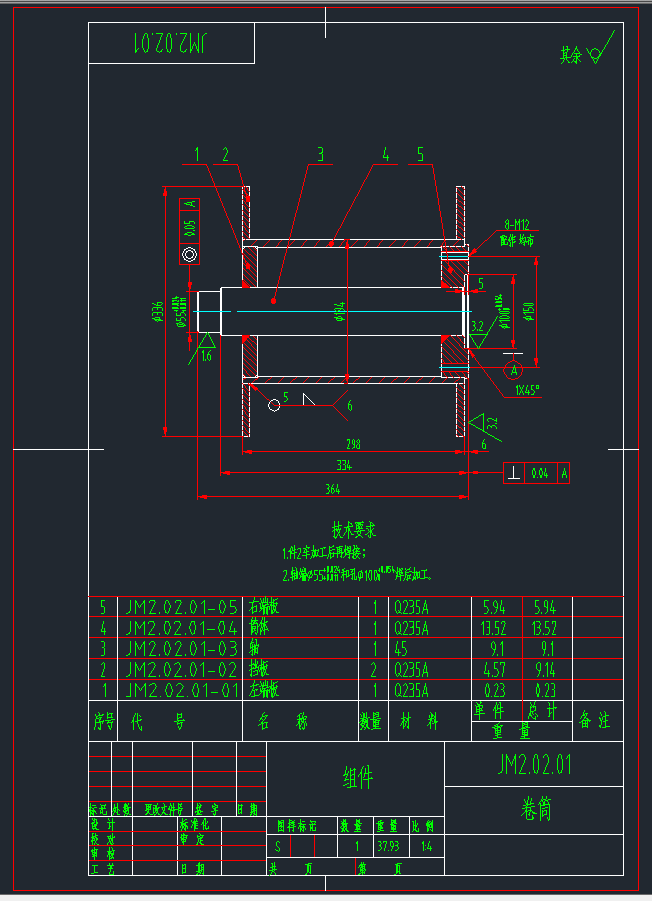Click the 名称 column header
Viewport: 652px width, 901px height.
click(x=283, y=721)
